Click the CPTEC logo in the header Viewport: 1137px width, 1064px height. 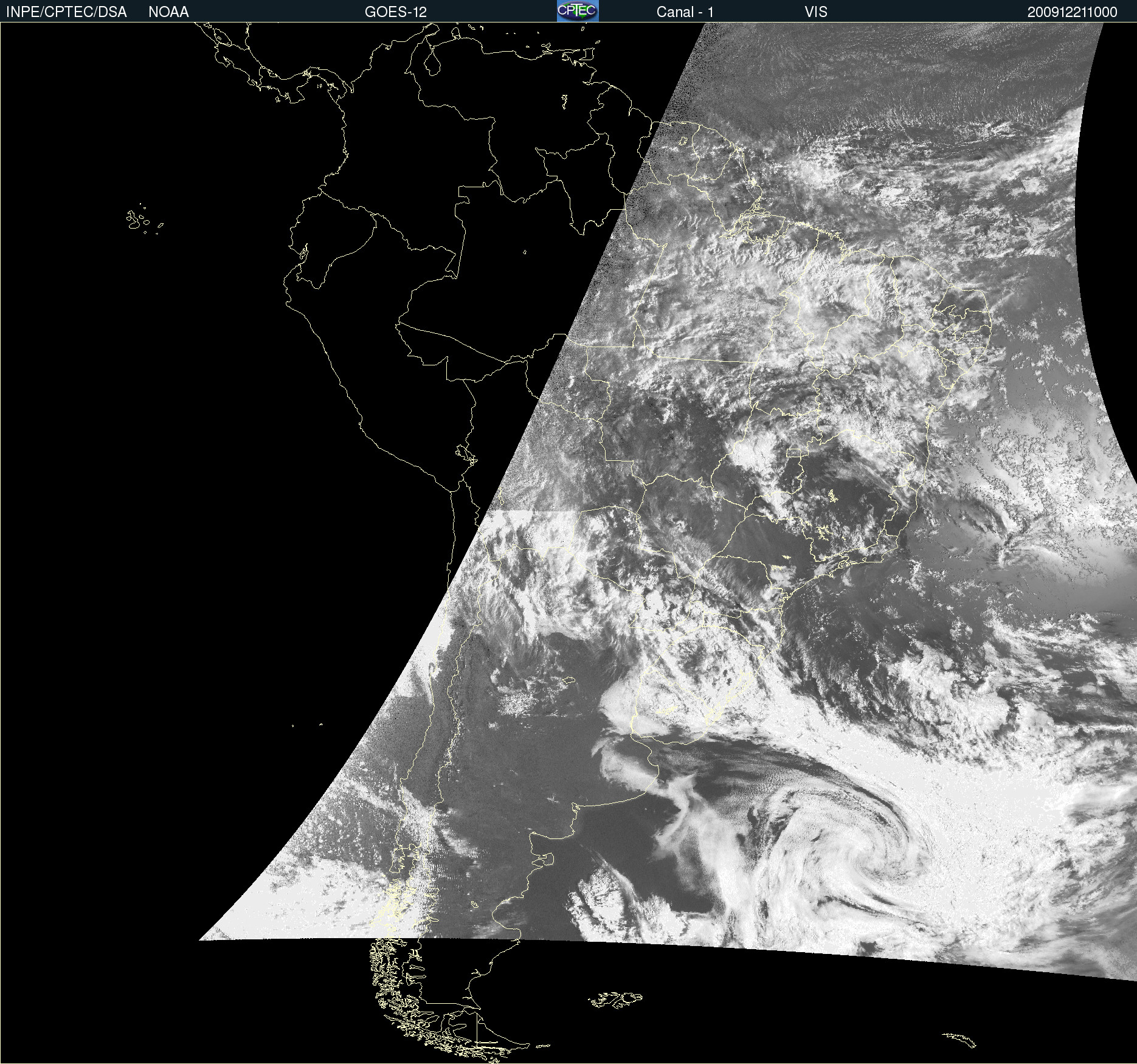(578, 11)
